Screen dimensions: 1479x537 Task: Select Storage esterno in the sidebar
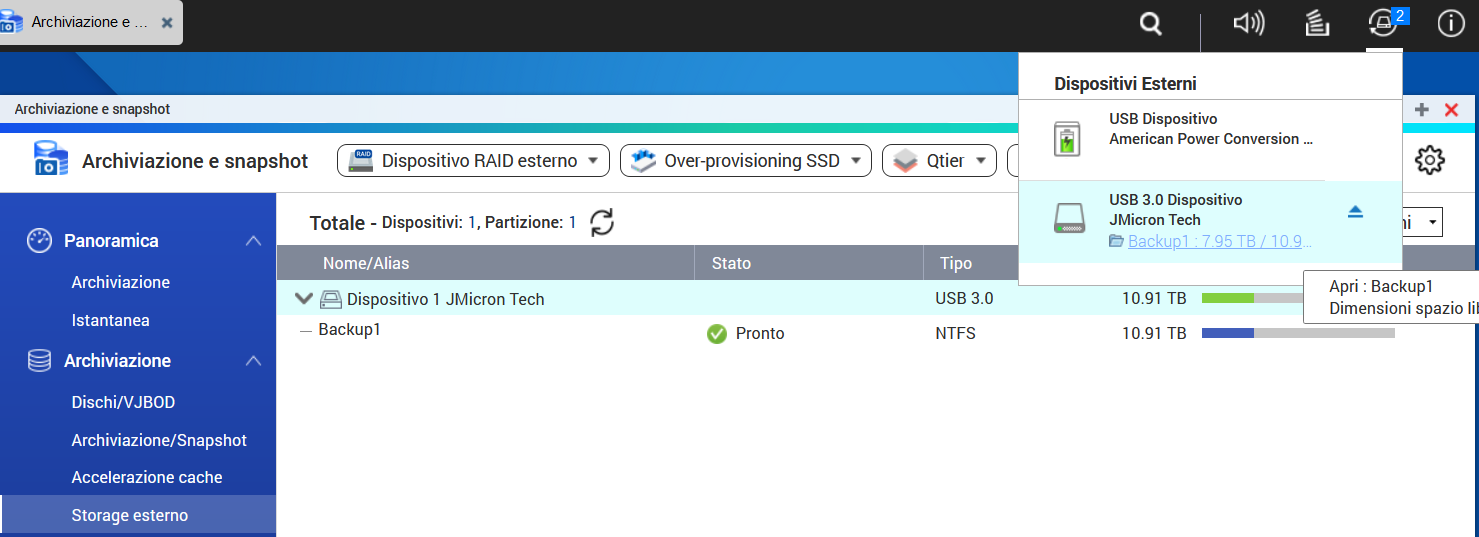coord(130,516)
